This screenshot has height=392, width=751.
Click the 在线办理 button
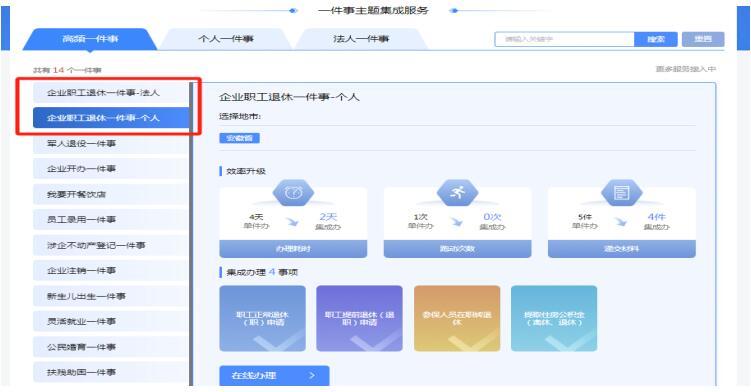pos(274,376)
